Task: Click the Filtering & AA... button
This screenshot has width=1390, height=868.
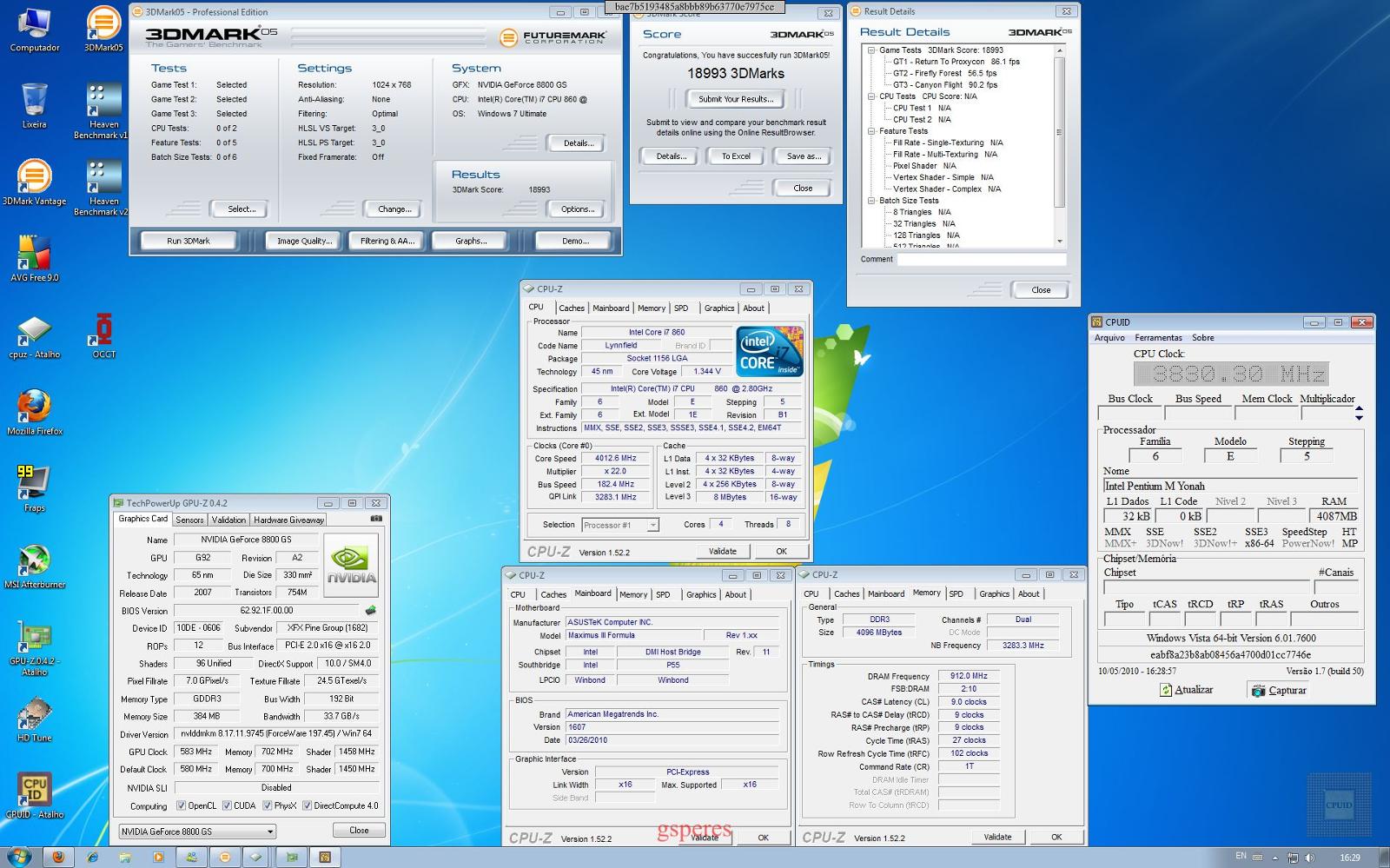Action: click(387, 241)
